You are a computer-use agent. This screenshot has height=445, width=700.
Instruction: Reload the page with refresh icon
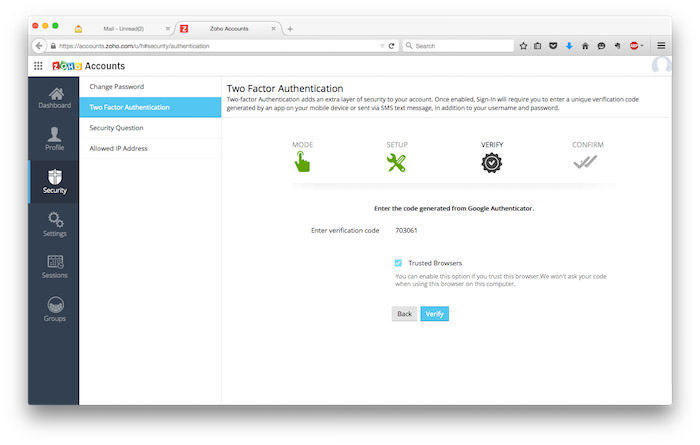coord(392,46)
